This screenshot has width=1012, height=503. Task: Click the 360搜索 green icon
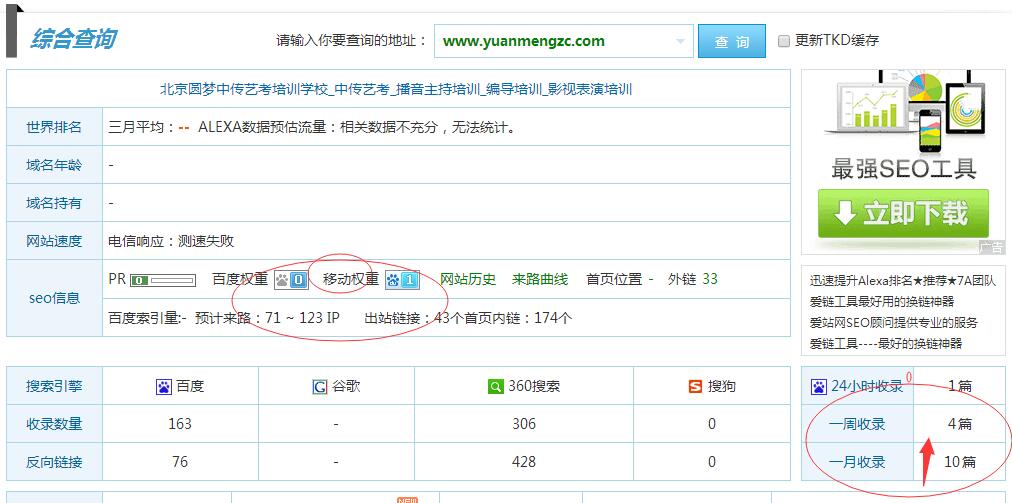(495, 386)
